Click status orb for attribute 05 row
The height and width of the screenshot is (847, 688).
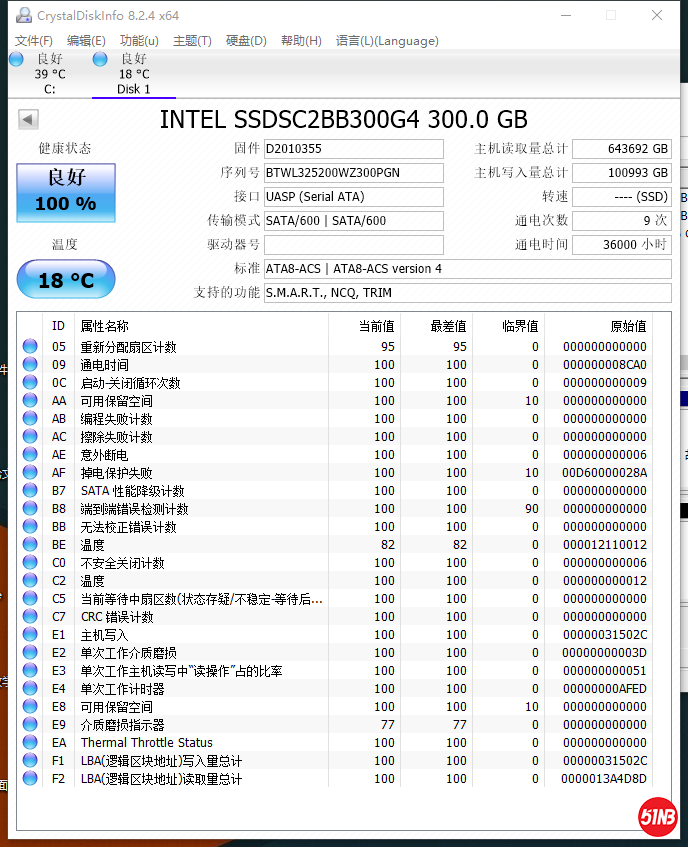click(30, 347)
